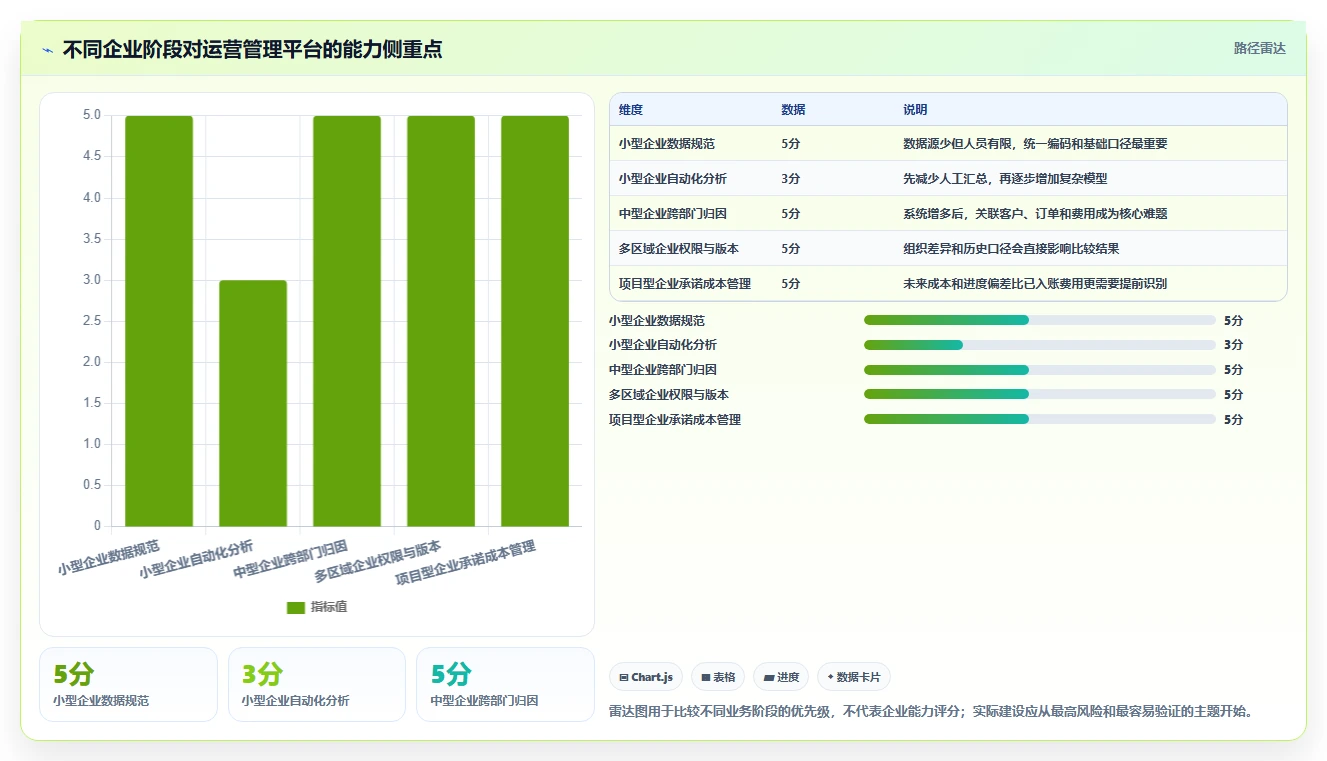Open the 3分 小型企业自动化分析 data card
1327x761 pixels.
(317, 684)
